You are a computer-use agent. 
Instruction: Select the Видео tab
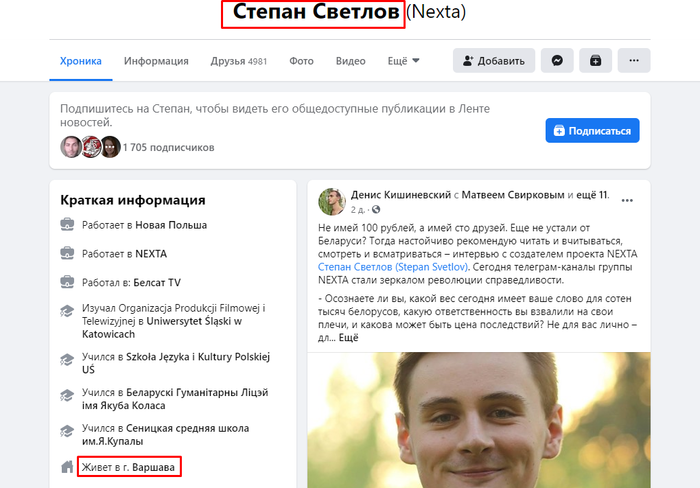tap(350, 61)
